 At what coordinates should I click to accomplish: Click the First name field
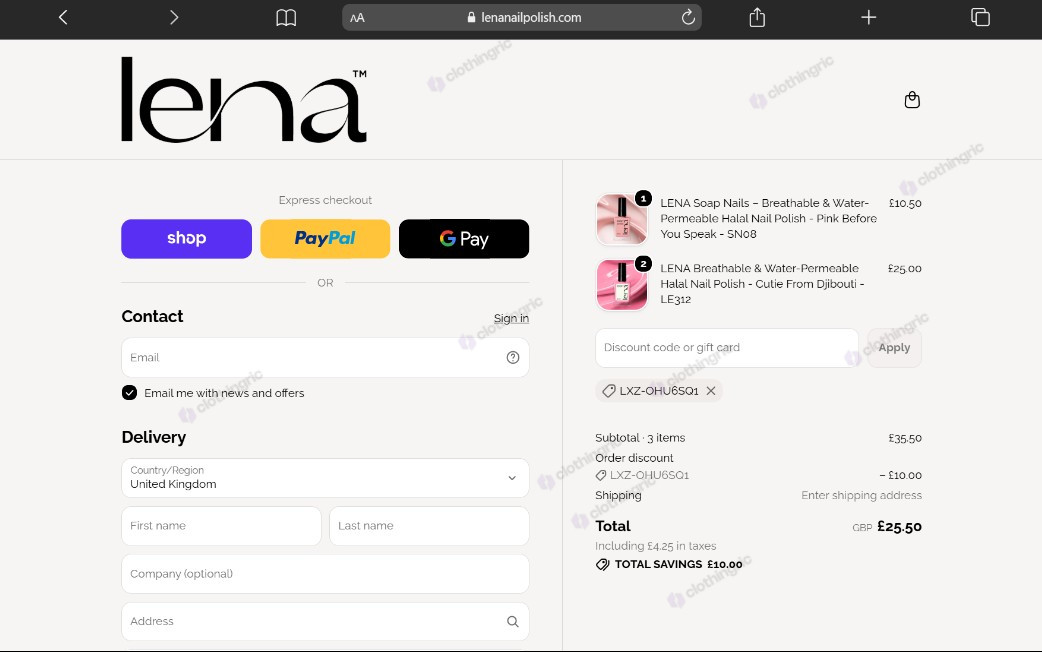(x=221, y=526)
